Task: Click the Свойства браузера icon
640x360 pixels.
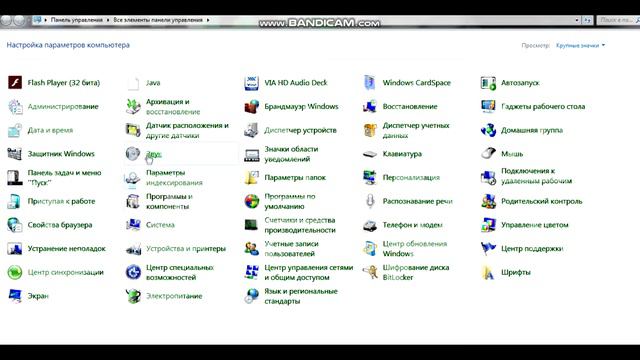Action: [x=15, y=225]
